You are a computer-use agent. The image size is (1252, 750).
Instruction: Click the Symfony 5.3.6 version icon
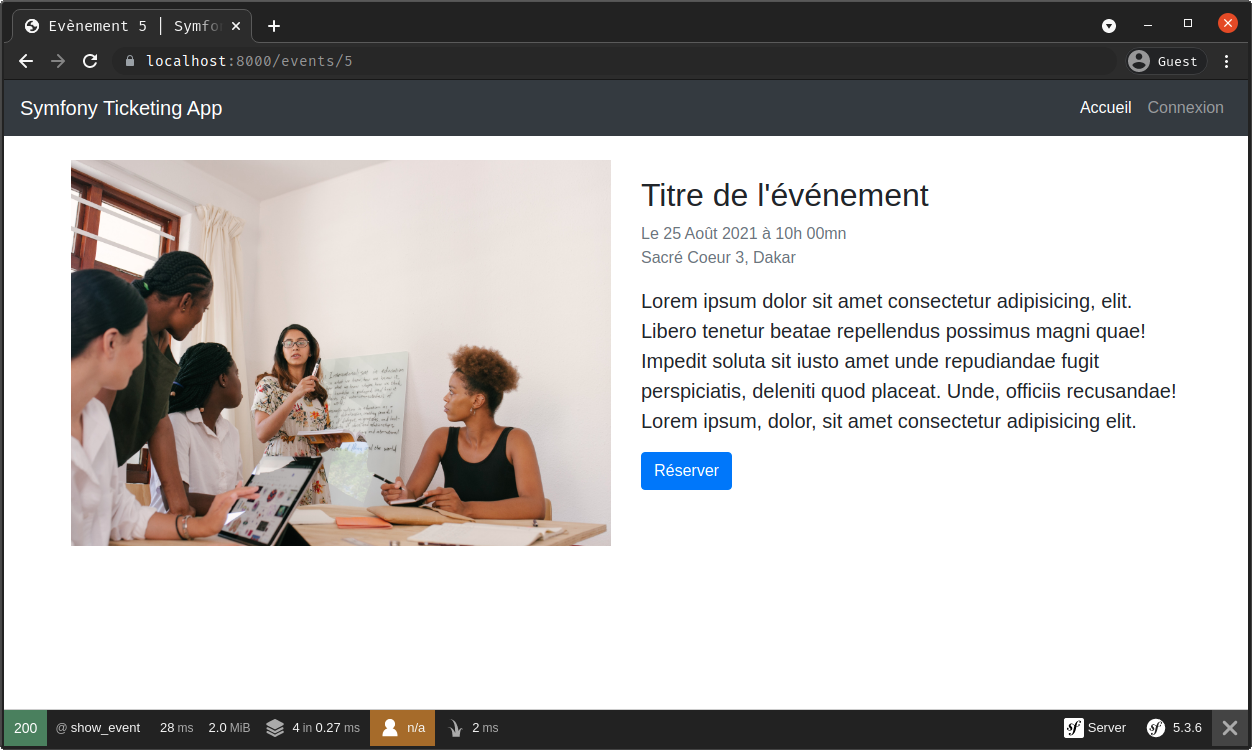tap(1174, 728)
